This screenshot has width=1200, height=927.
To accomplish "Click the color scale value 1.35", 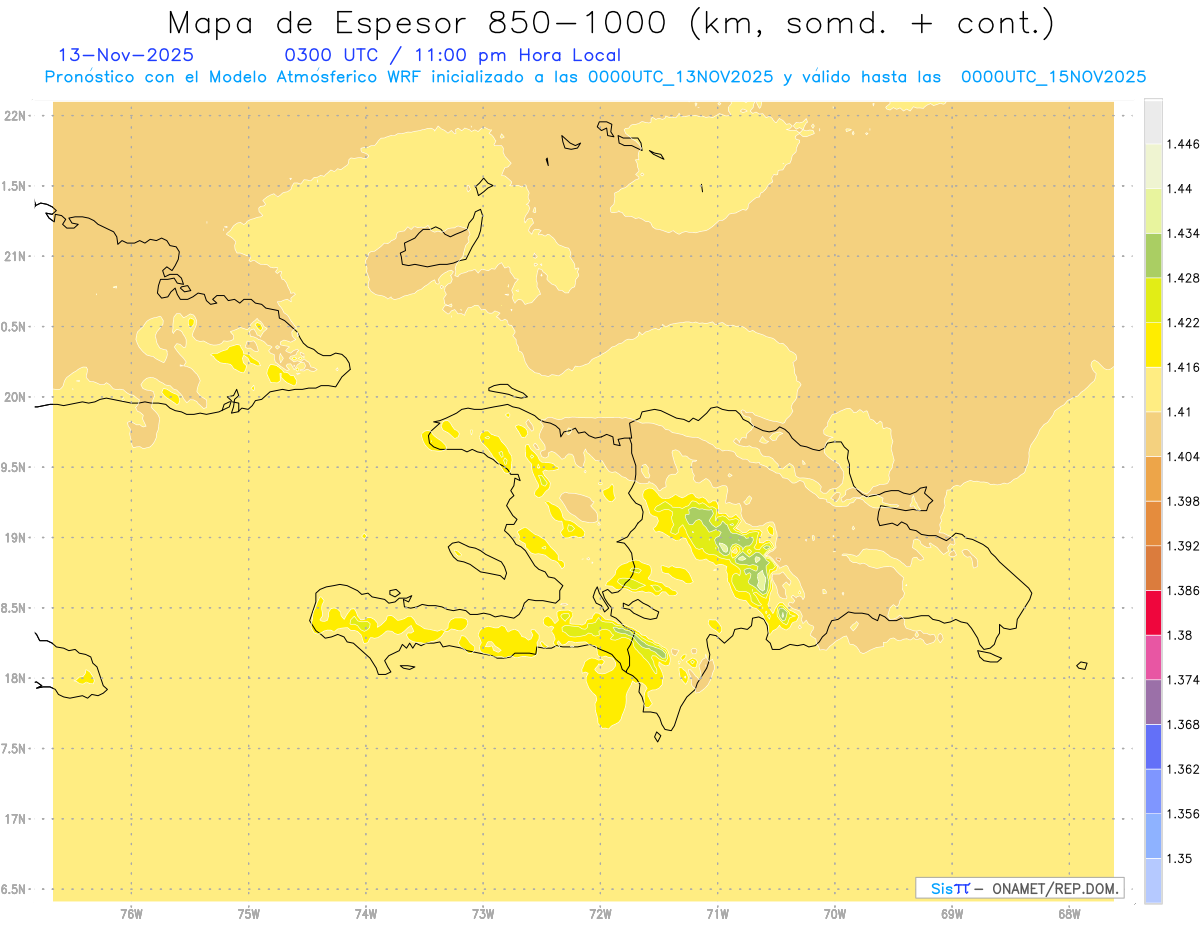I will click(1180, 859).
